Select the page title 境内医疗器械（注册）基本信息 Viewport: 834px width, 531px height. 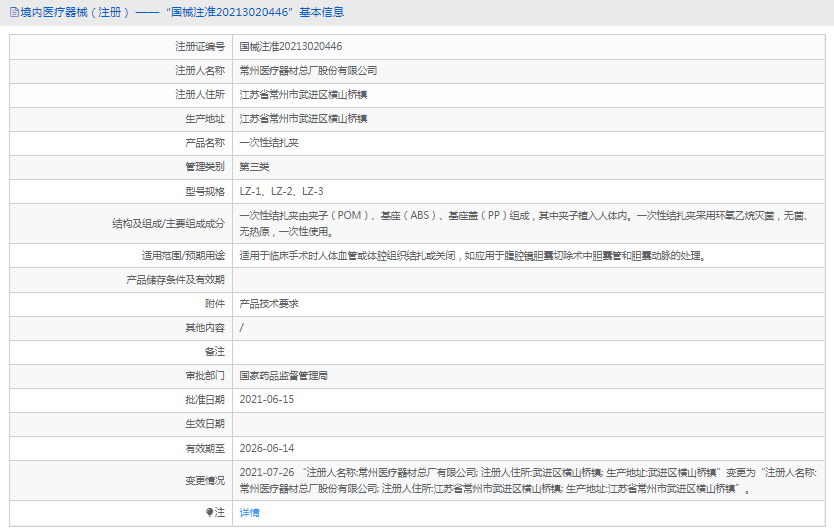[182, 12]
